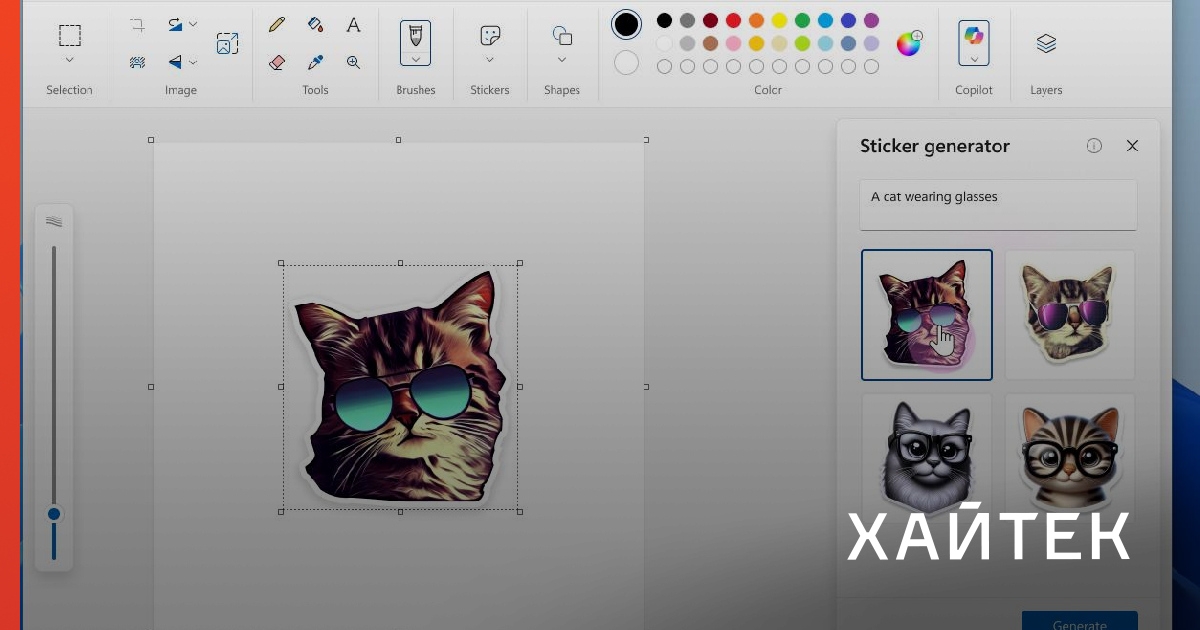Expand the Shapes dropdown chevron
1200x630 pixels.
[562, 60]
